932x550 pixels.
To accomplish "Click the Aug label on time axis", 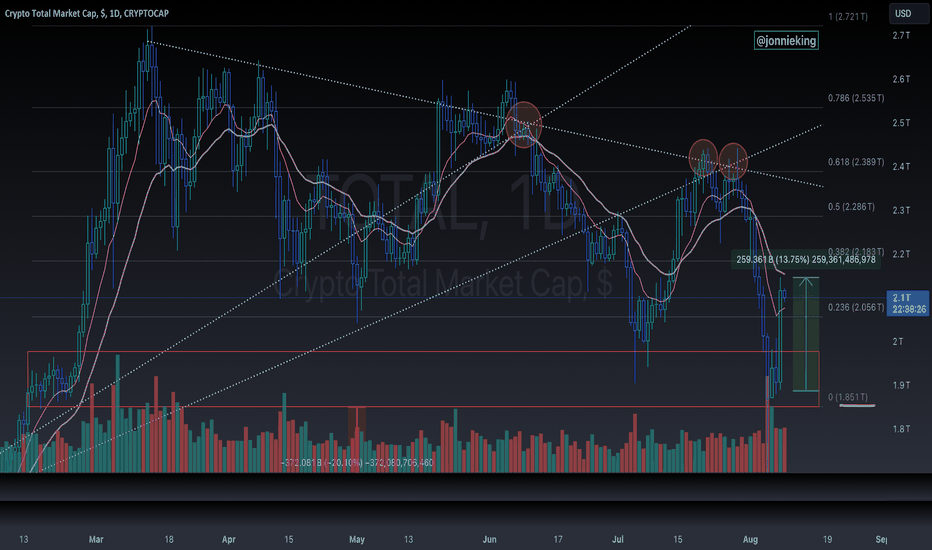I will tap(750, 539).
